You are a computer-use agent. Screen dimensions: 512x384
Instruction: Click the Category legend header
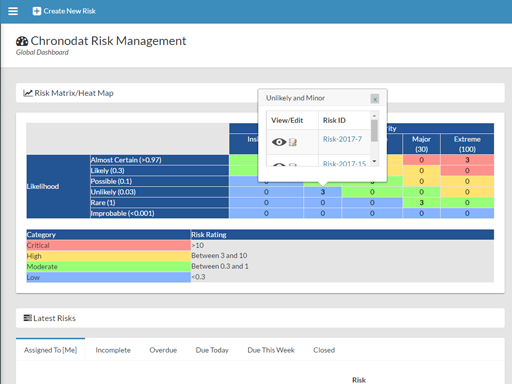point(109,235)
